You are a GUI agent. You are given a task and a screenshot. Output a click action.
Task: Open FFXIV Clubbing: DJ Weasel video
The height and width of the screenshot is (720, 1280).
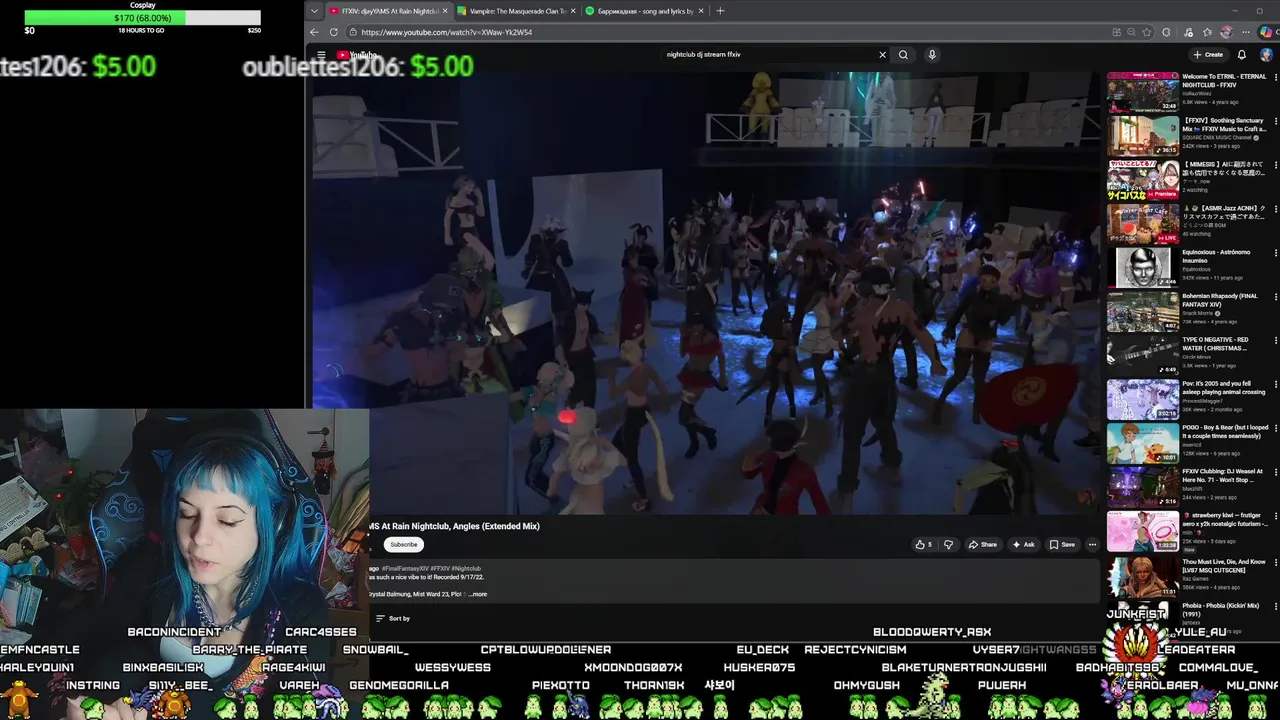pyautogui.click(x=1143, y=487)
